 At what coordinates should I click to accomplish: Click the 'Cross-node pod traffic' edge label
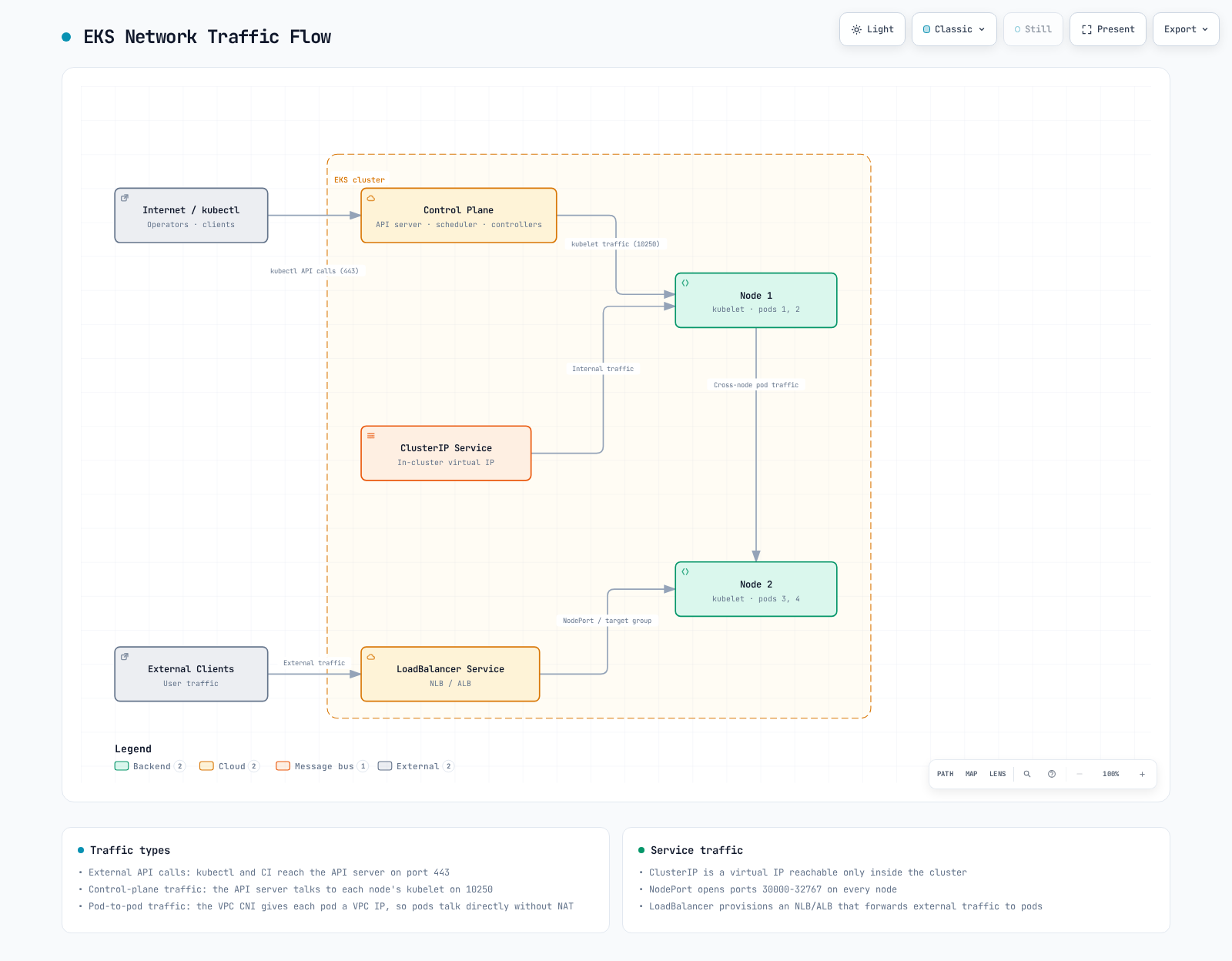756,385
